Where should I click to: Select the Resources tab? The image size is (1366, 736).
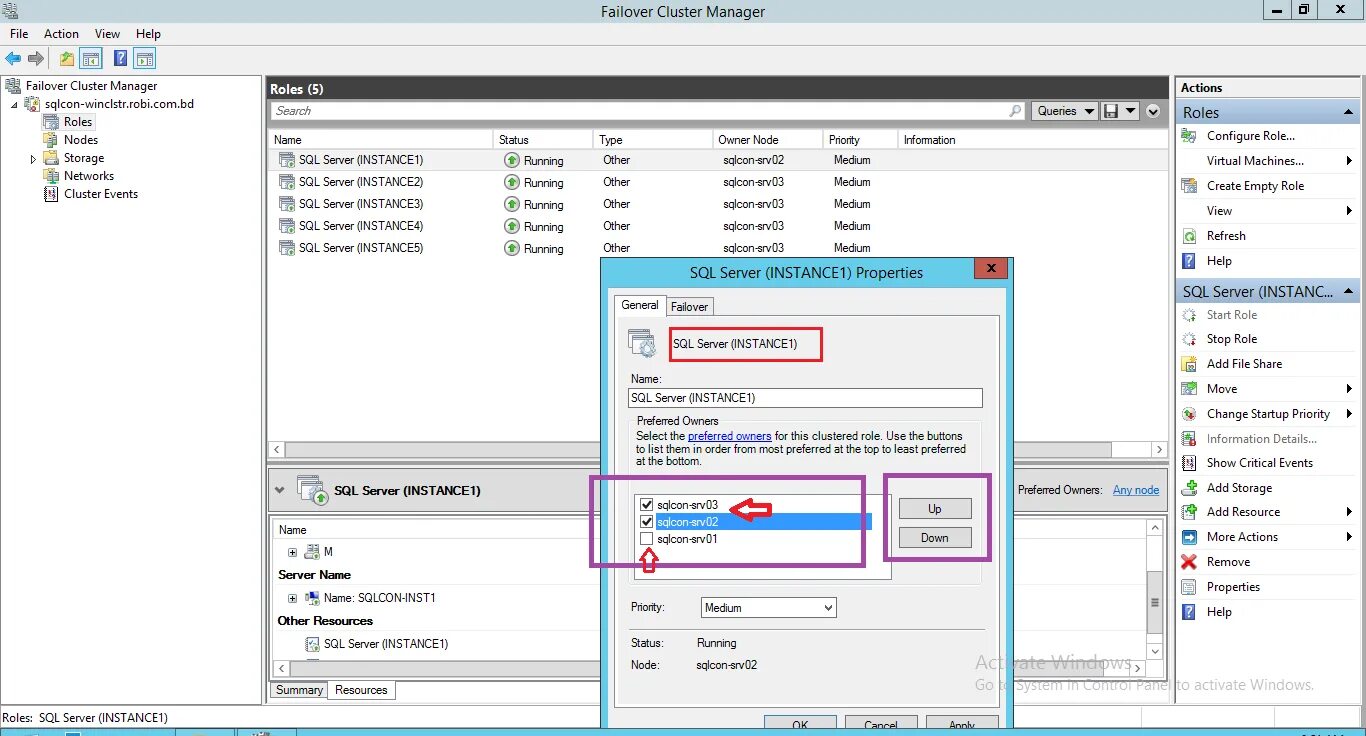click(x=361, y=690)
